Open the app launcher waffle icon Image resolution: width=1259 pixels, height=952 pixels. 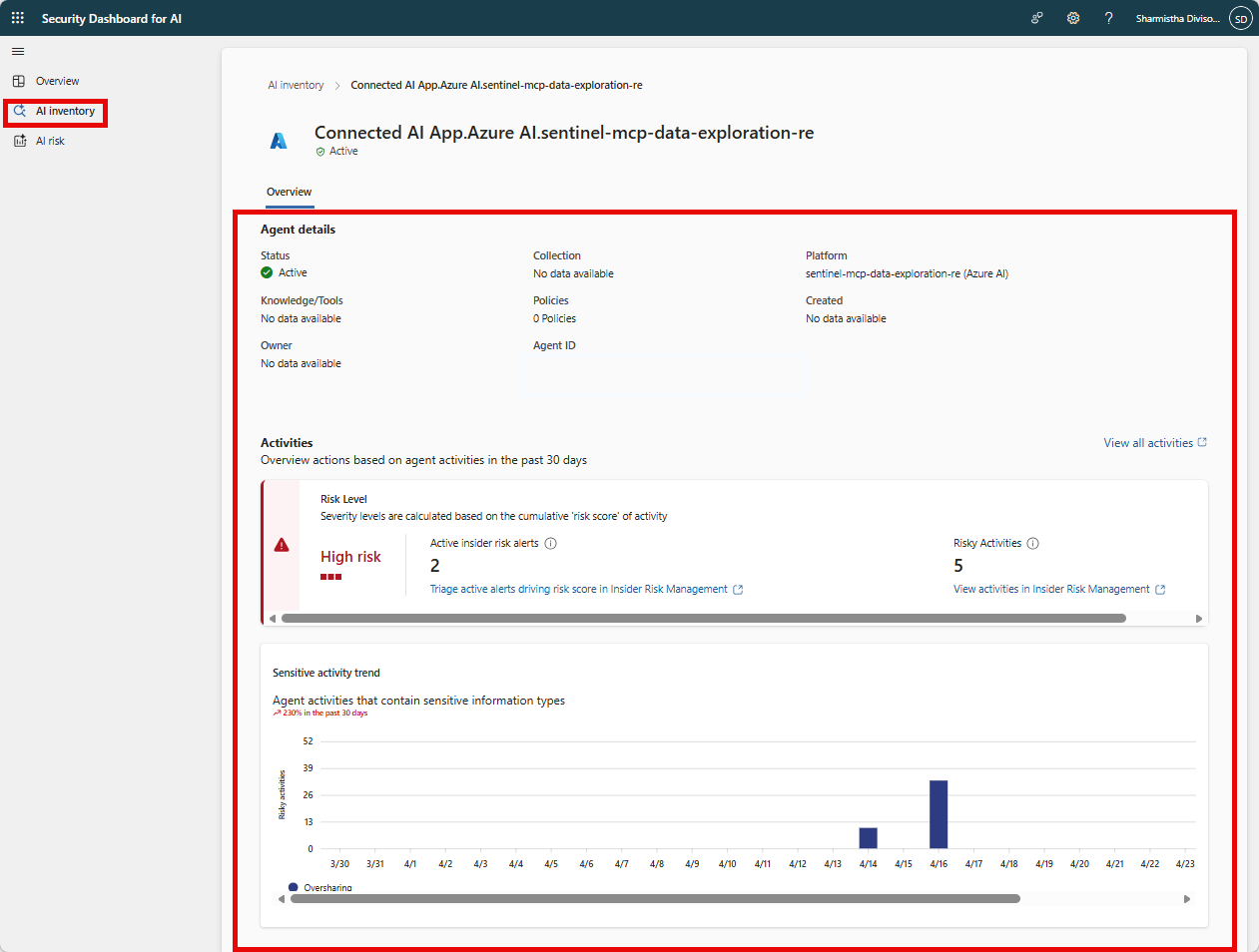point(18,18)
